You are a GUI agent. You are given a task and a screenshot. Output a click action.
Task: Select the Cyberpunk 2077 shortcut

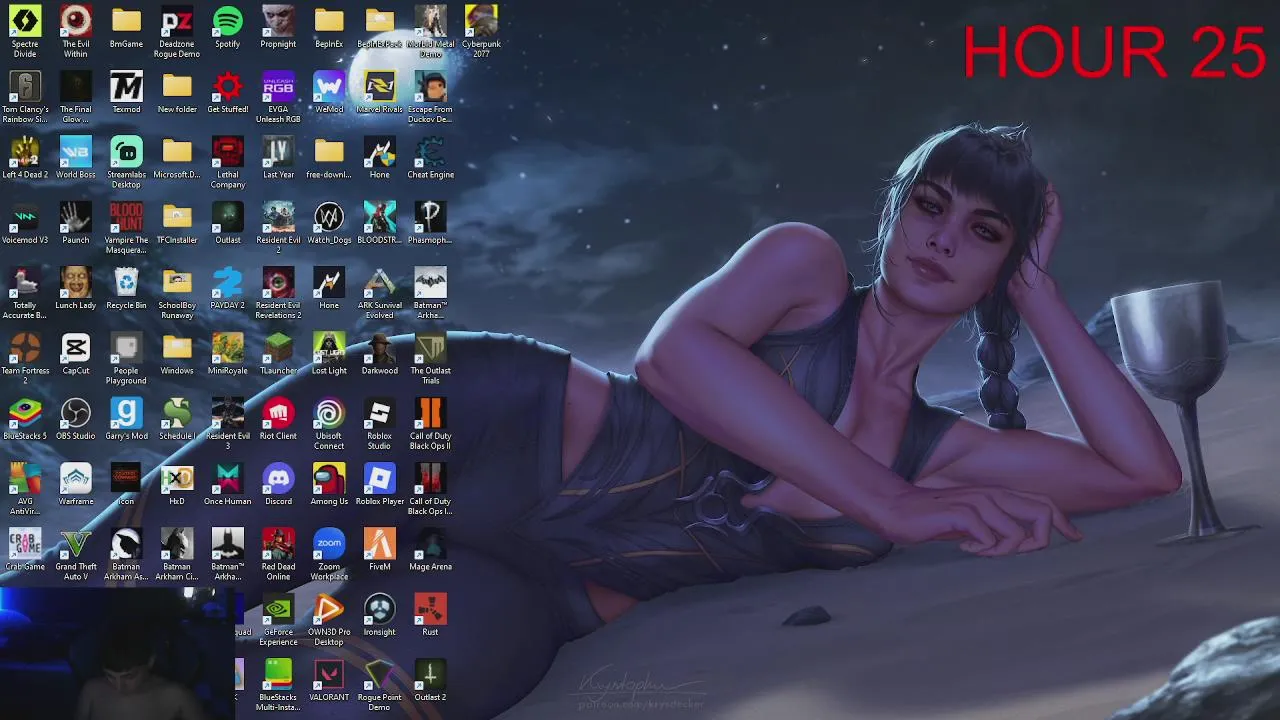click(481, 21)
